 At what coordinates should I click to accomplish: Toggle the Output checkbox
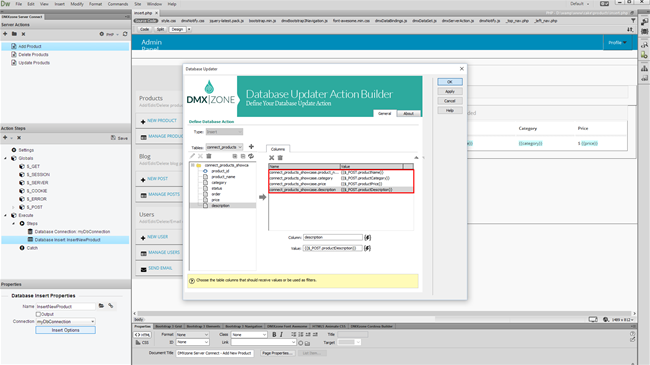pos(38,314)
